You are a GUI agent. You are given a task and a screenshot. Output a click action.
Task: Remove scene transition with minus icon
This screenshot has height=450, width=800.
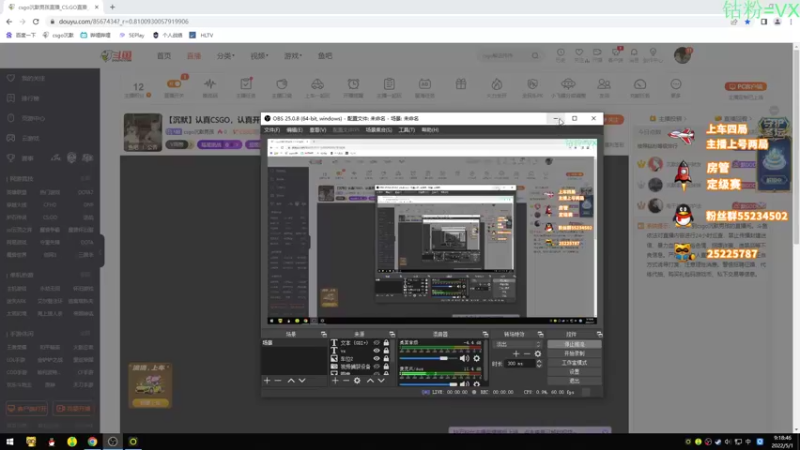[x=527, y=354]
